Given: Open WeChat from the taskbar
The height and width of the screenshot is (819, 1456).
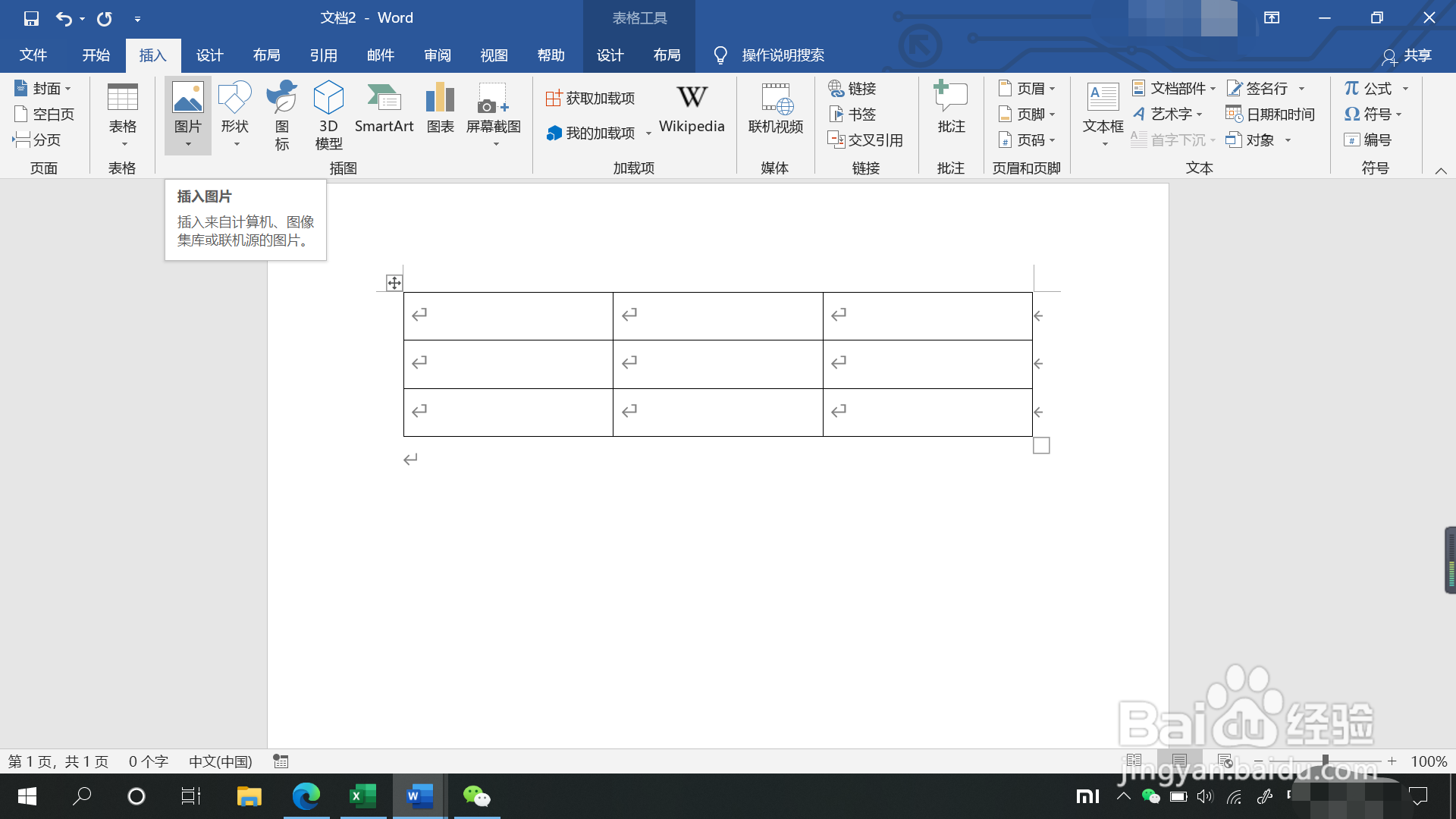Looking at the screenshot, I should click(x=476, y=796).
